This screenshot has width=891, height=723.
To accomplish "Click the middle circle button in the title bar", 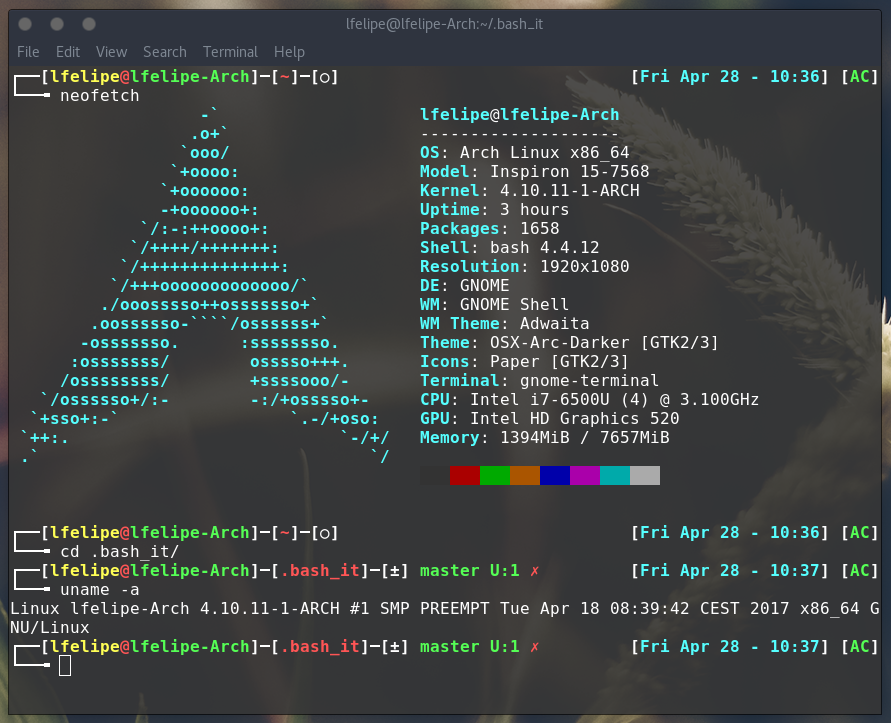I will (58, 24).
